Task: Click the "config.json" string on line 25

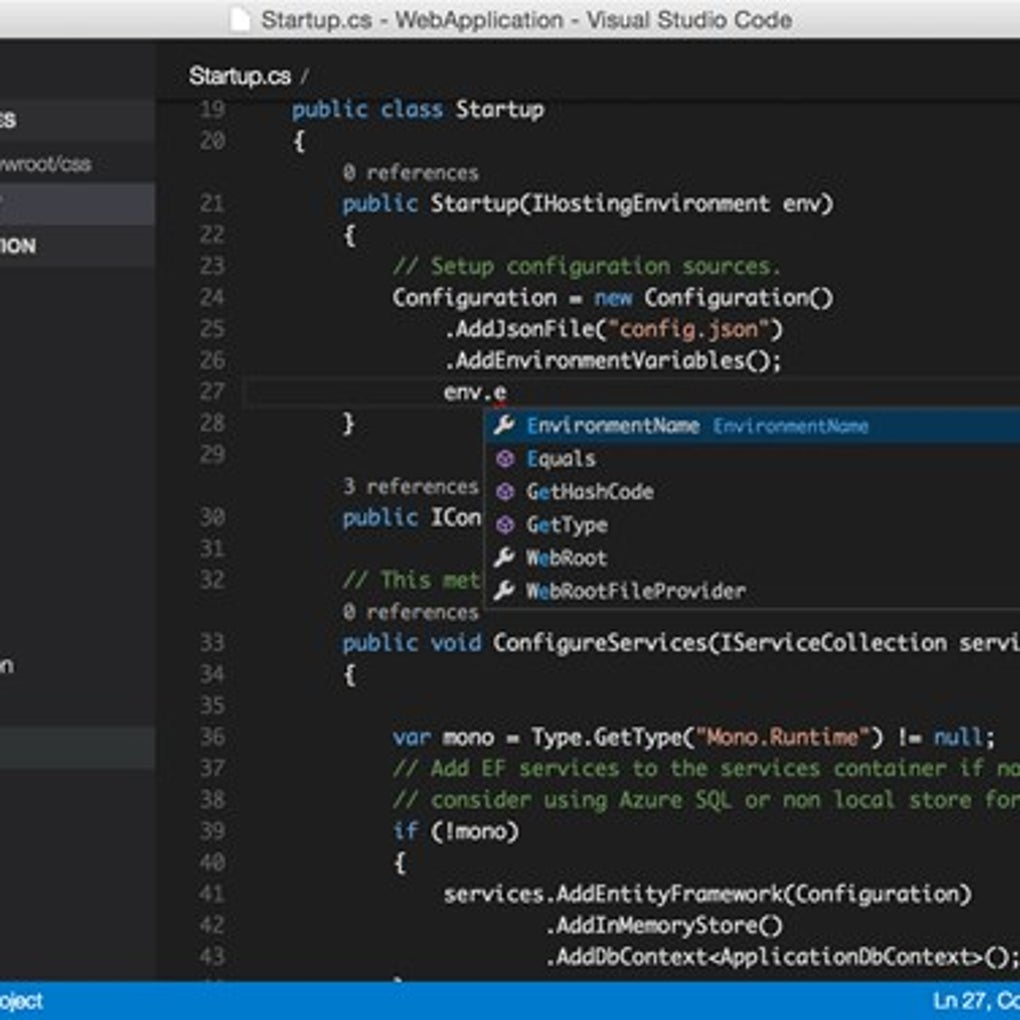Action: (x=688, y=329)
